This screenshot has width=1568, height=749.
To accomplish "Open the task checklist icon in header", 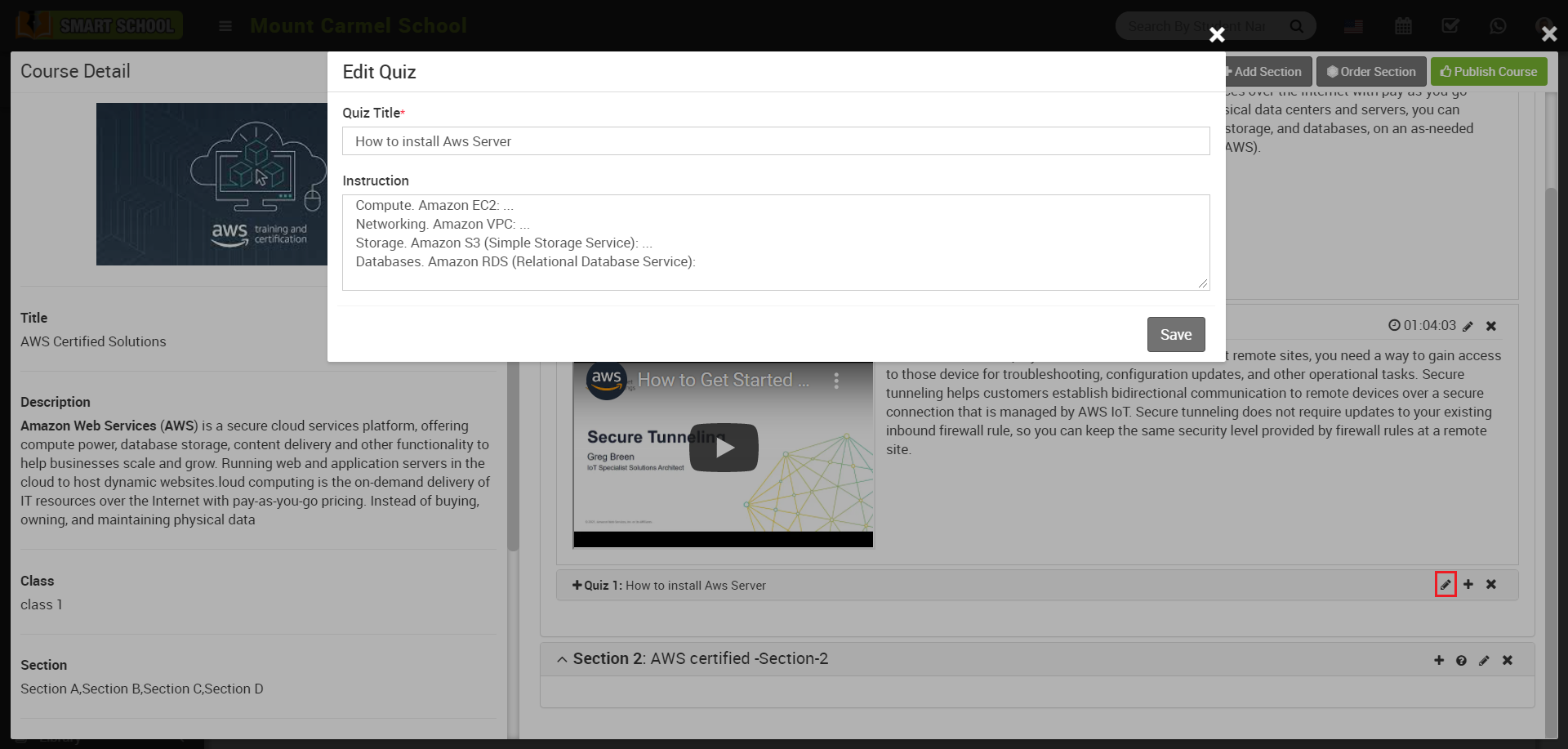I will pos(1450,26).
